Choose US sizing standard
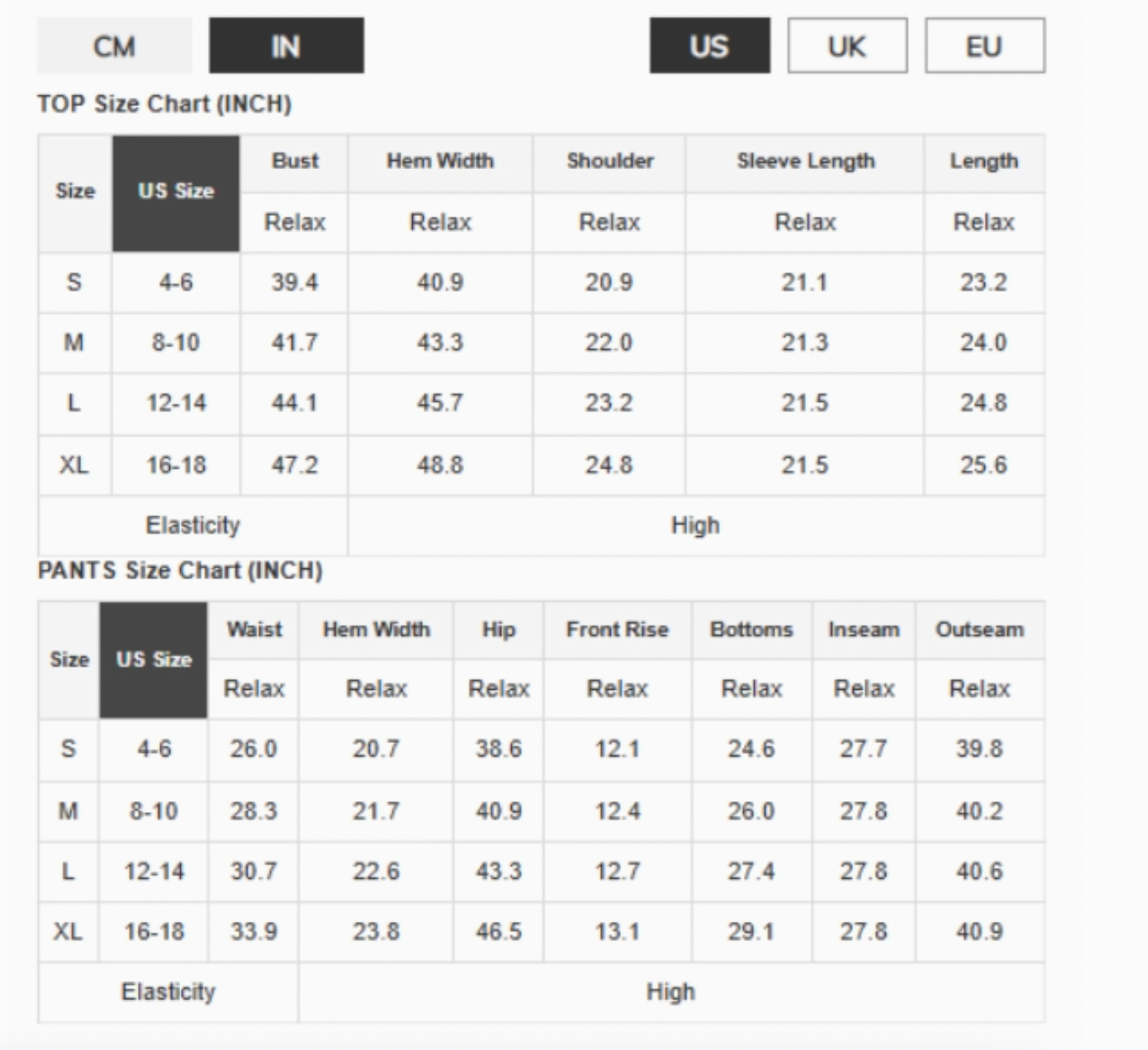 point(709,46)
